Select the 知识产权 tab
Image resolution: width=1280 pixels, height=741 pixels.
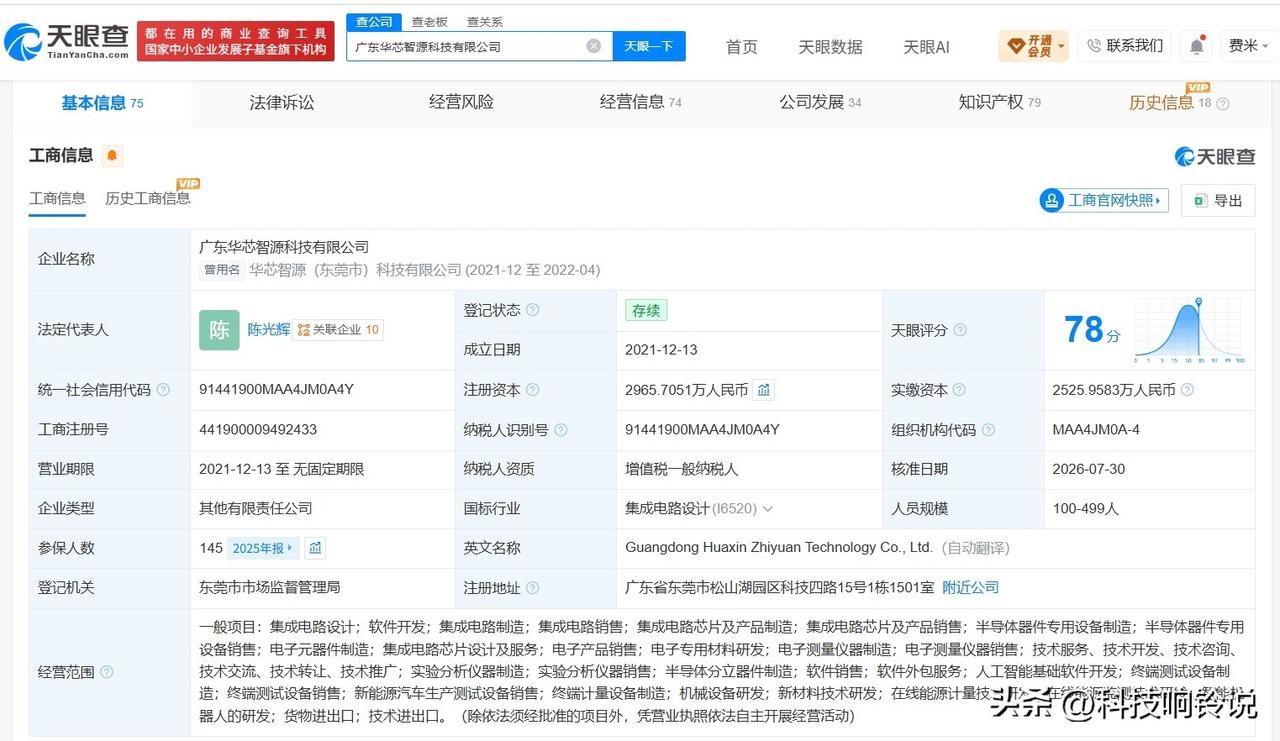point(999,102)
